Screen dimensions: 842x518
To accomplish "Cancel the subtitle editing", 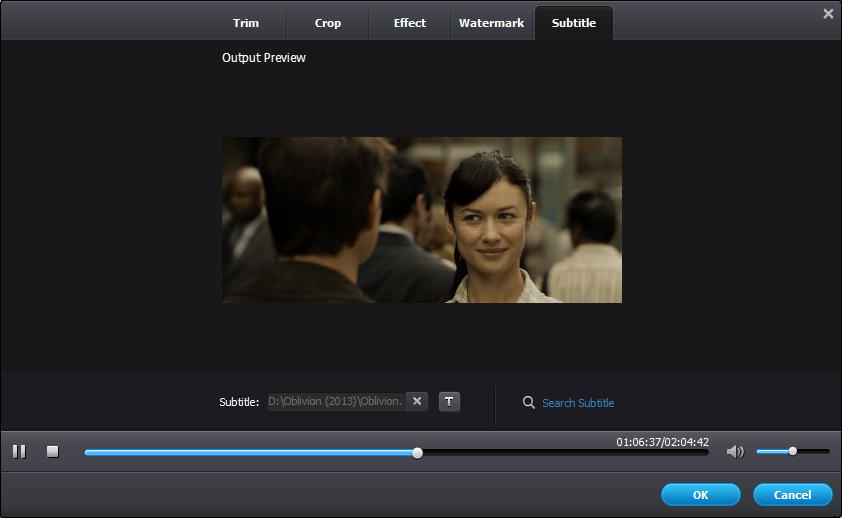I will click(x=793, y=494).
